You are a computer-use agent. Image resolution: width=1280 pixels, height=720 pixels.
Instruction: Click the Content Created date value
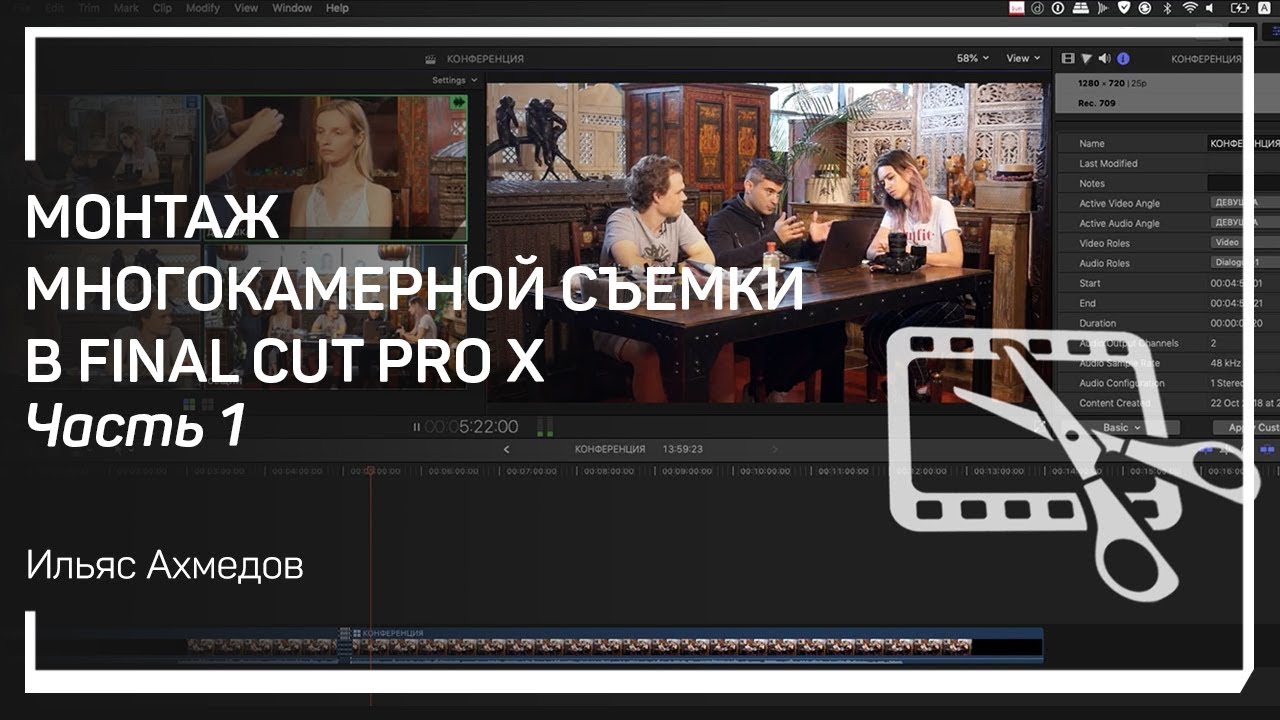click(1245, 403)
